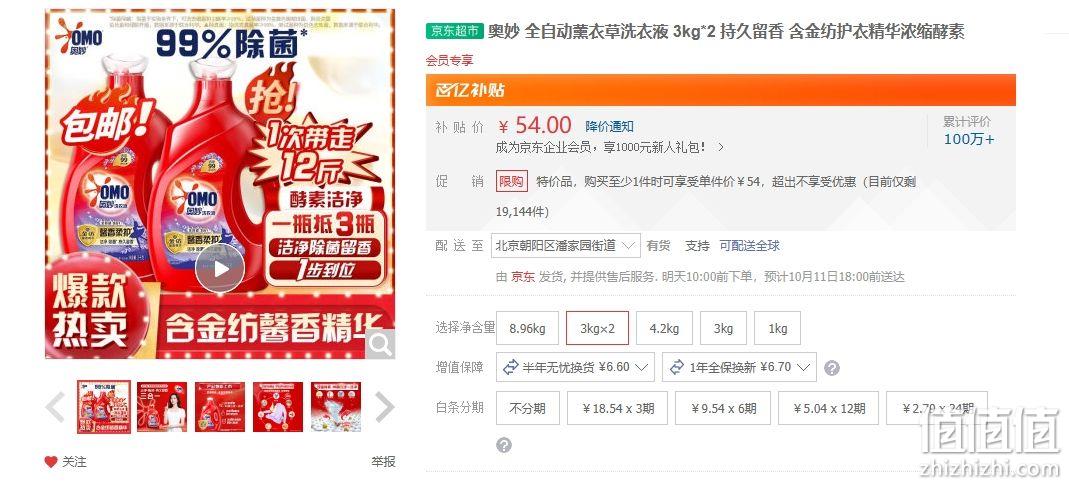Screen dimensions: 1069x486
Task: Play the product video
Action: 220,269
